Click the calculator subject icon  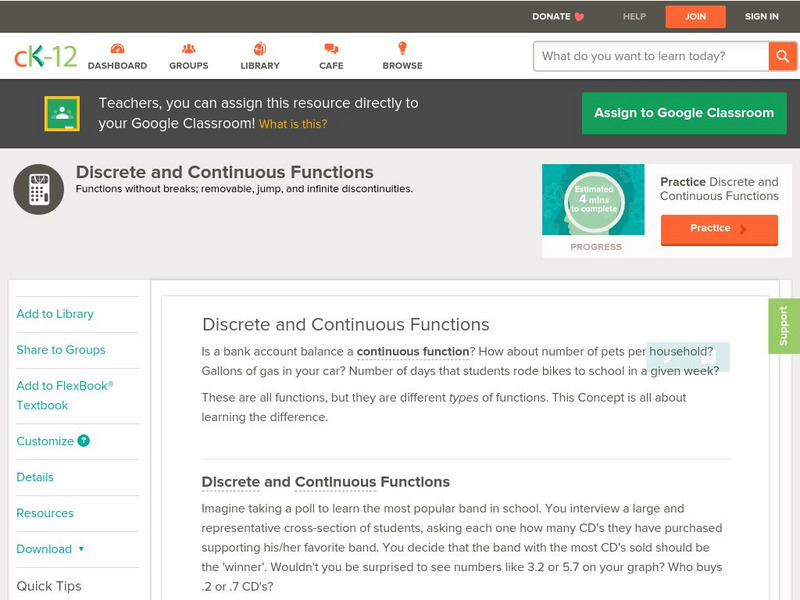(39, 189)
